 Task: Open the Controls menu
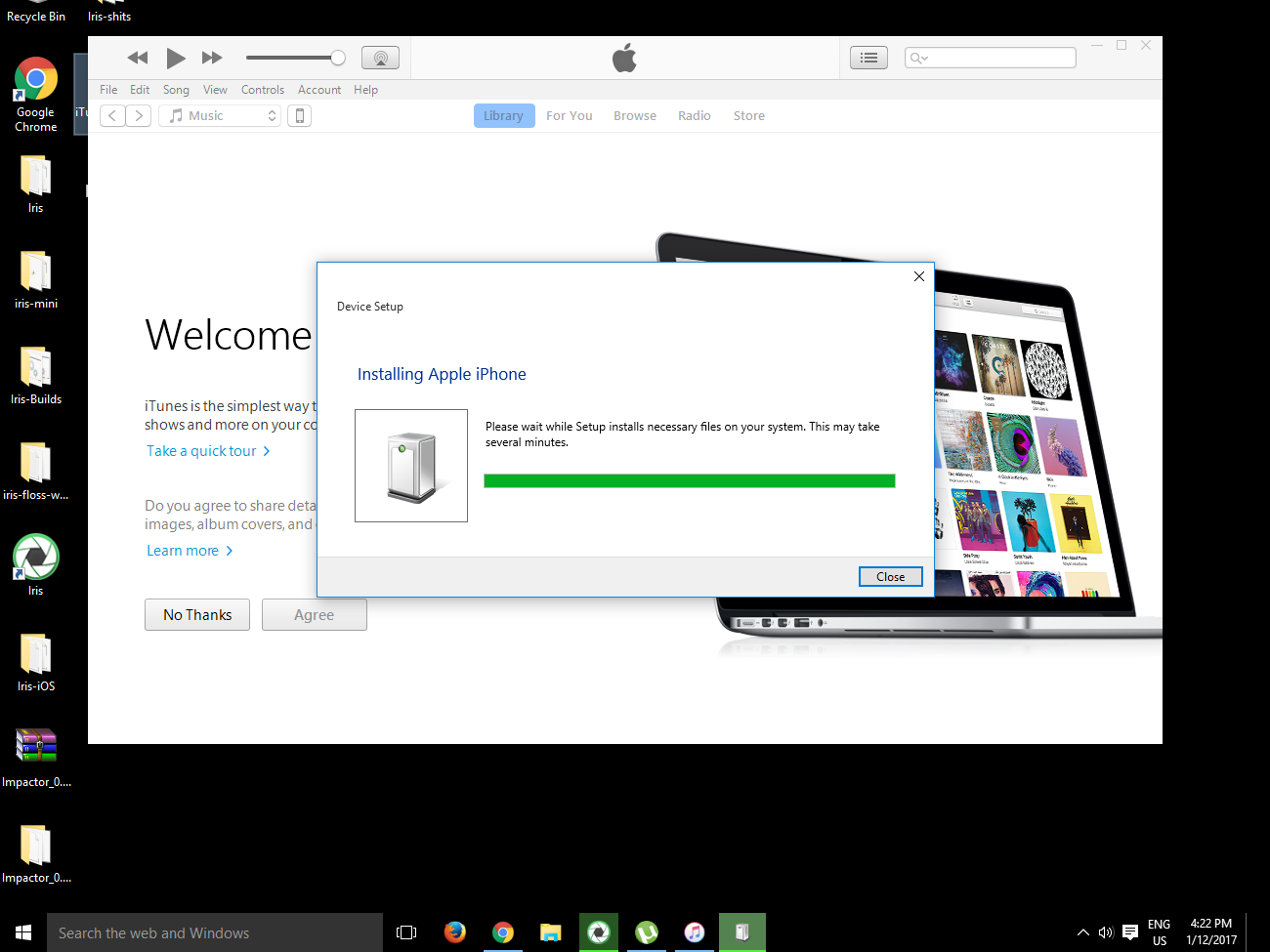263,90
